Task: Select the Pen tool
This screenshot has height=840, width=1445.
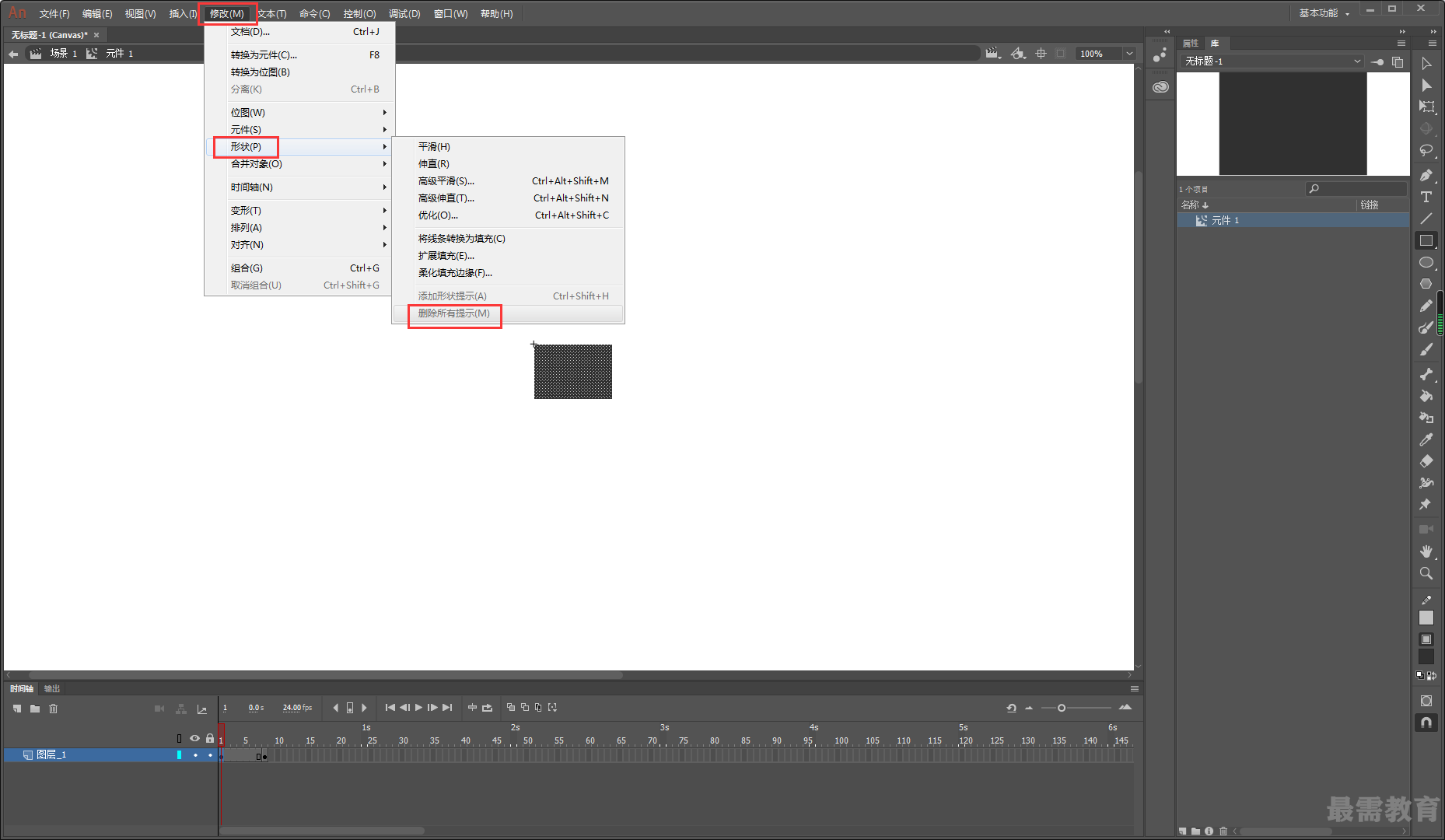Action: point(1426,175)
